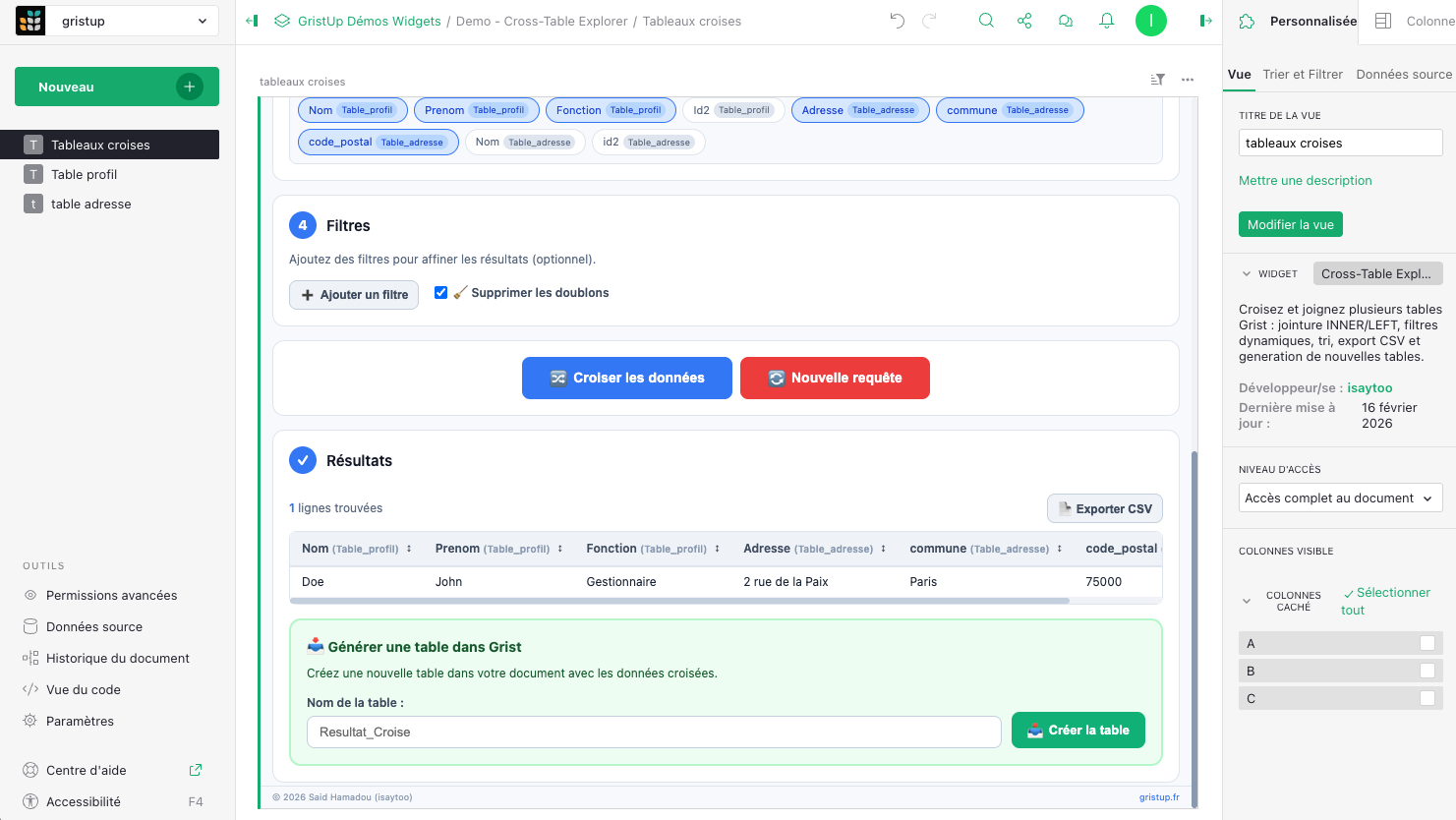Click the Nom de la table input field
Image resolution: width=1456 pixels, height=820 pixels.
point(653,732)
